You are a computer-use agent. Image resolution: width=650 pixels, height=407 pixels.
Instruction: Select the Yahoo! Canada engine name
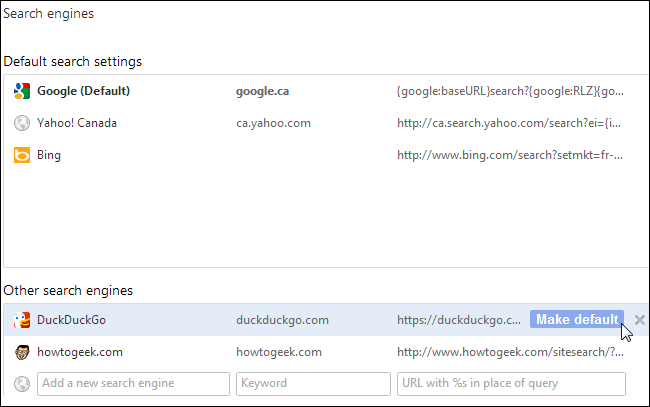(x=77, y=123)
